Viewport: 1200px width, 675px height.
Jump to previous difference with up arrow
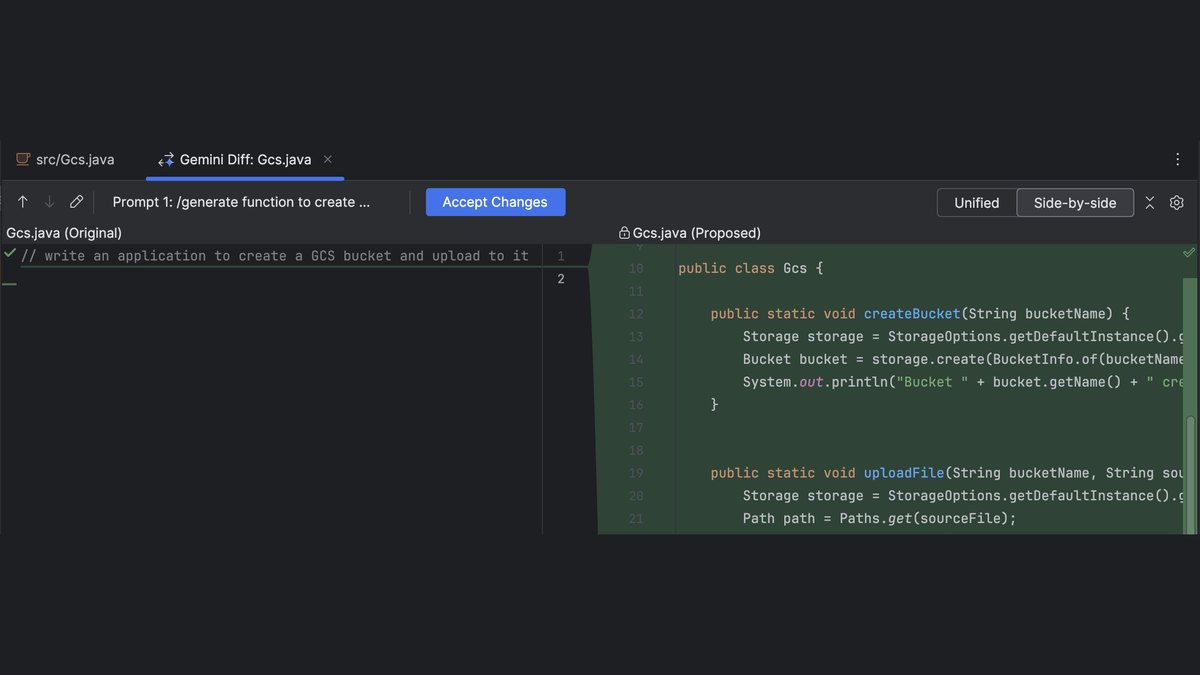pyautogui.click(x=23, y=202)
